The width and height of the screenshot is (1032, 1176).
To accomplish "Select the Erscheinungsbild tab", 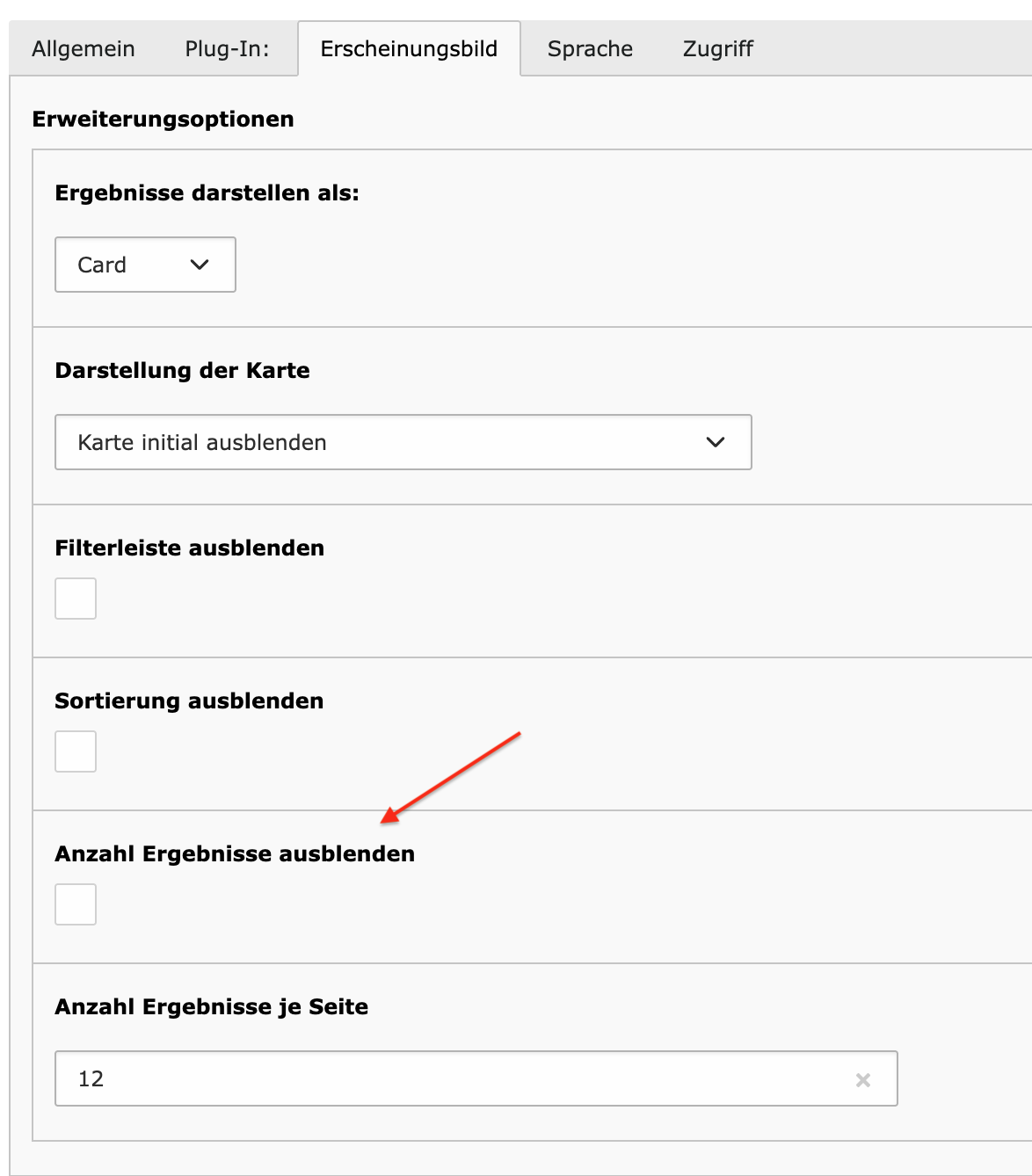I will 409,48.
